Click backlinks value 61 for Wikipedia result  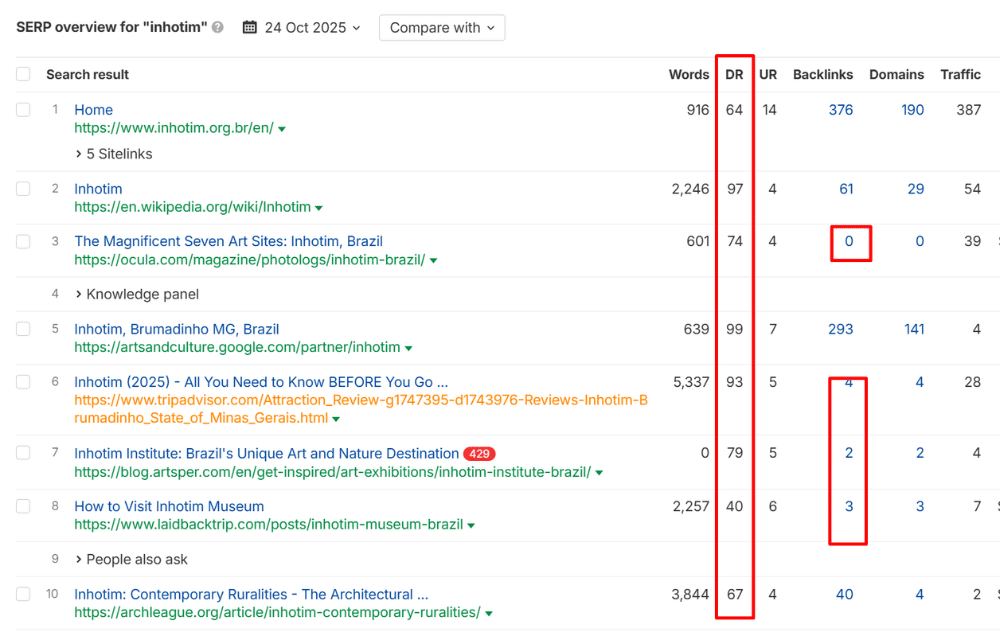tap(846, 189)
